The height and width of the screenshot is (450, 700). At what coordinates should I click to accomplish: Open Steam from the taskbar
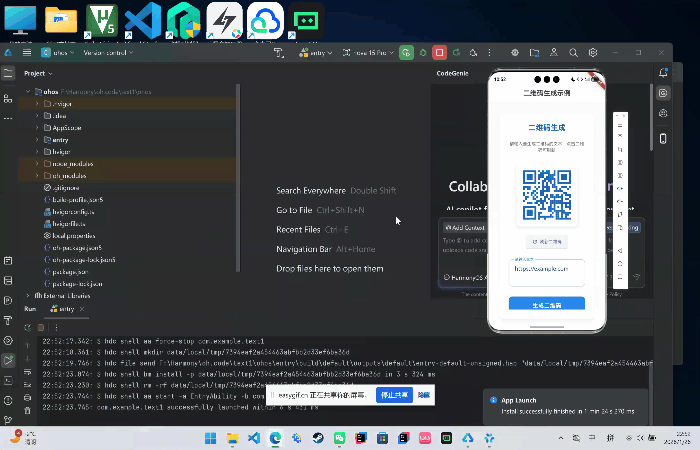[x=318, y=438]
